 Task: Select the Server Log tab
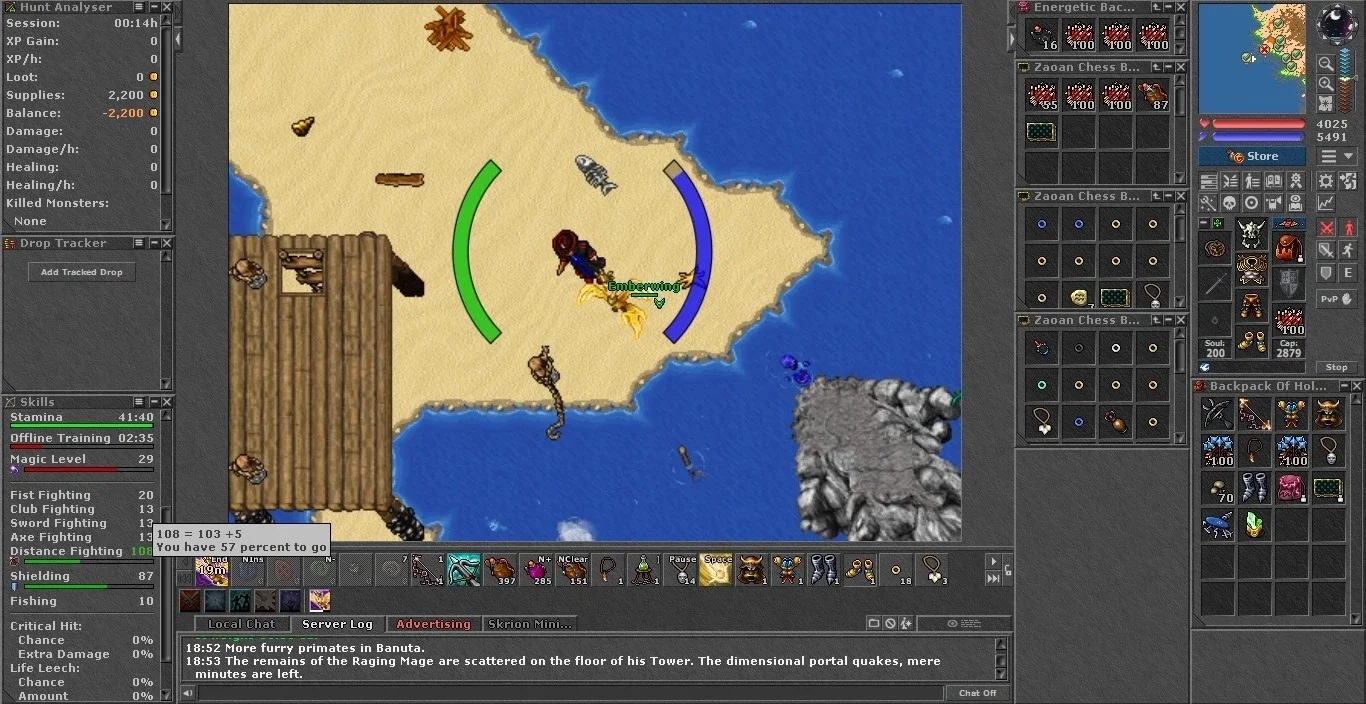[337, 624]
